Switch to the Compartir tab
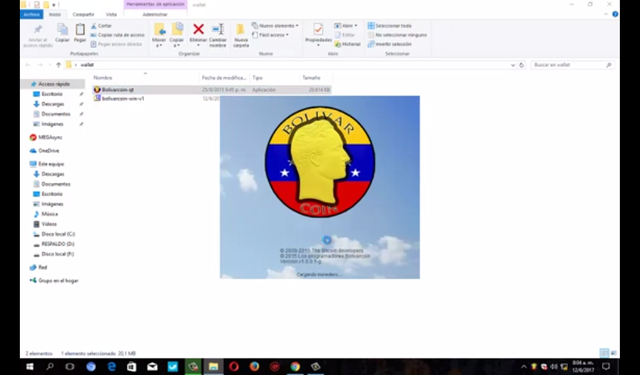This screenshot has height=375, width=640. click(x=83, y=14)
